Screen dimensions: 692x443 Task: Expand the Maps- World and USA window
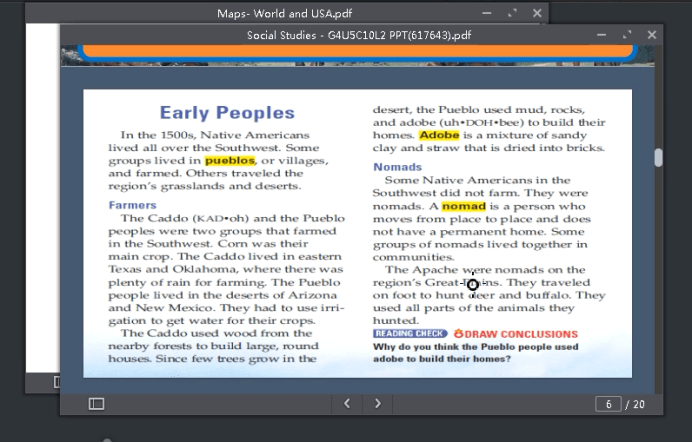[512, 13]
